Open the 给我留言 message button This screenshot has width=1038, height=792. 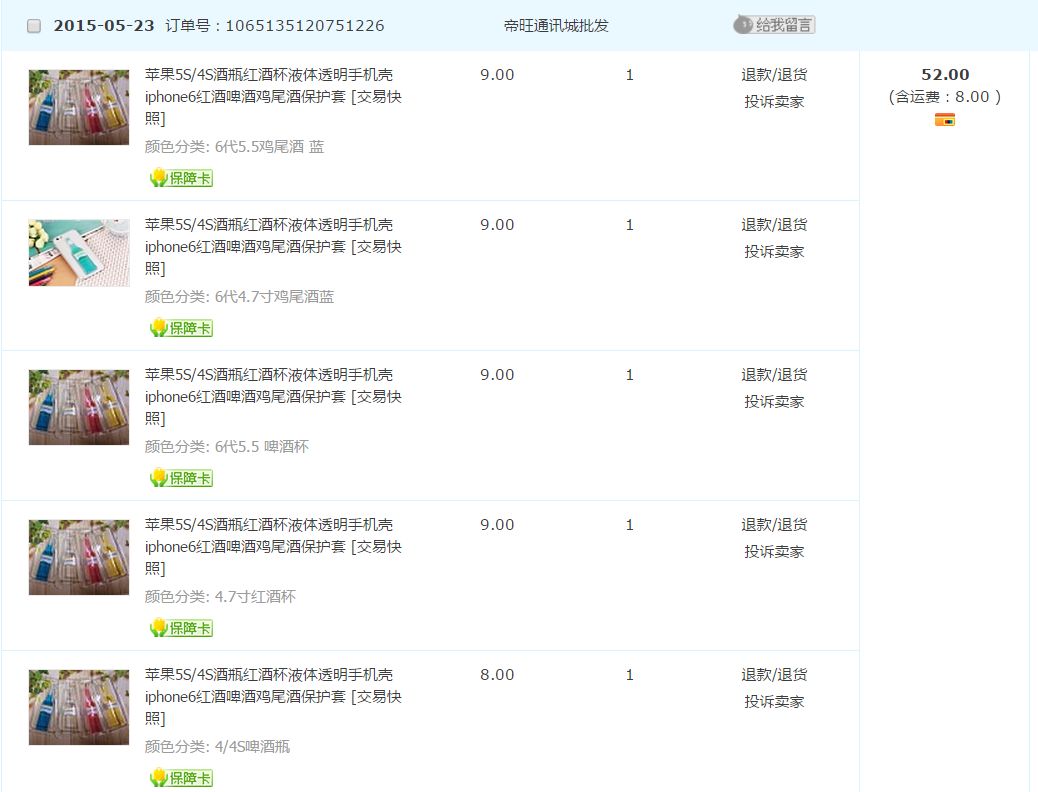[774, 25]
